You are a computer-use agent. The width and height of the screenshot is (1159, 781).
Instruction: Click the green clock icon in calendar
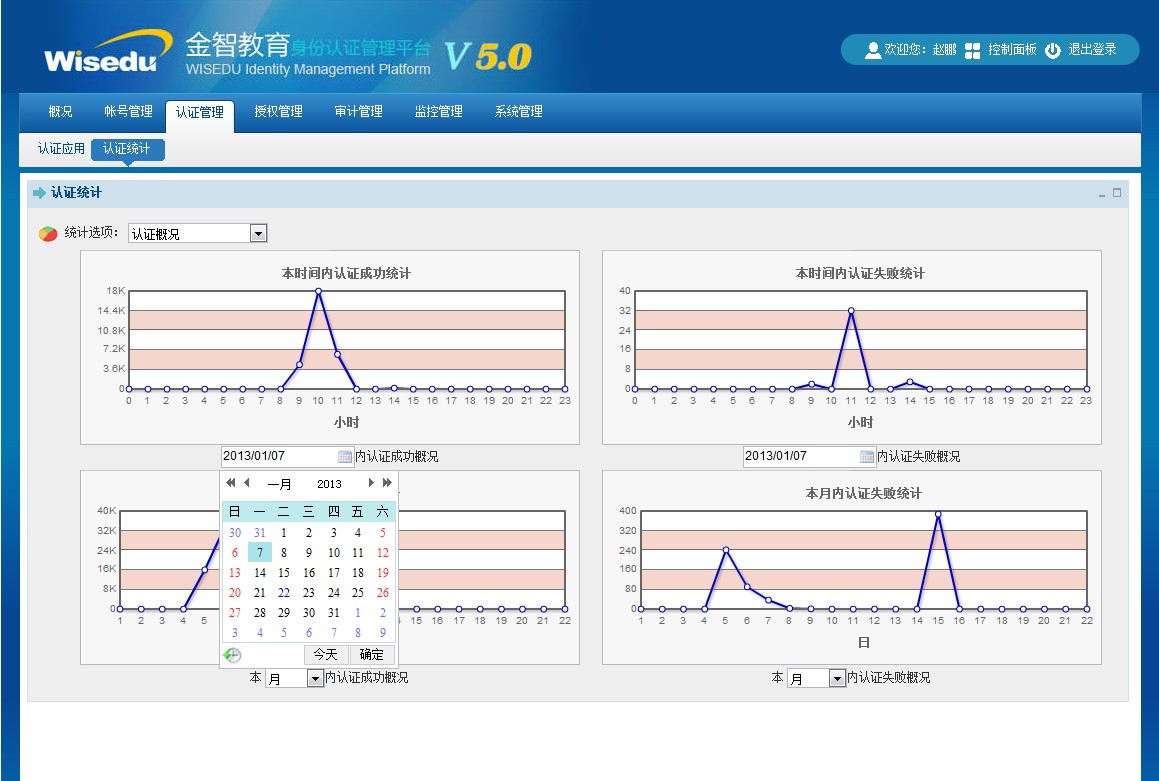[x=232, y=655]
